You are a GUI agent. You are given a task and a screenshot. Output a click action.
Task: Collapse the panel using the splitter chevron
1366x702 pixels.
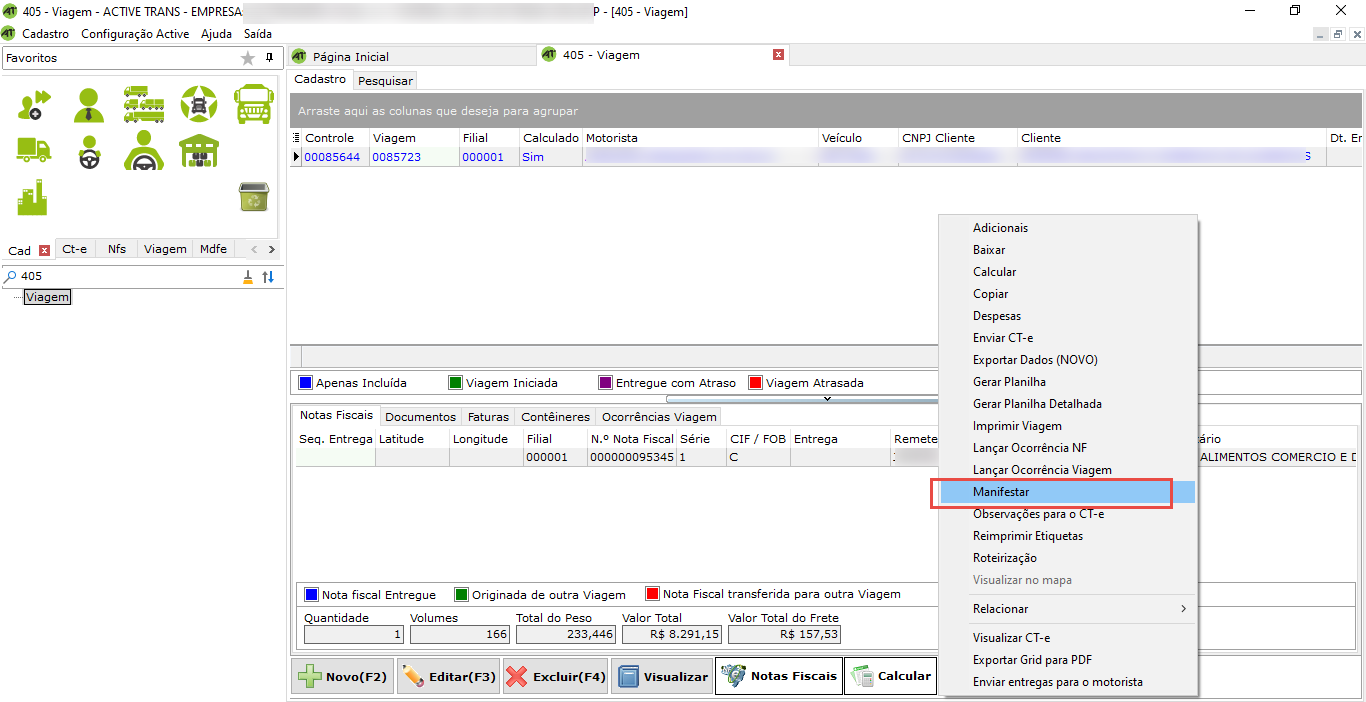point(827,398)
